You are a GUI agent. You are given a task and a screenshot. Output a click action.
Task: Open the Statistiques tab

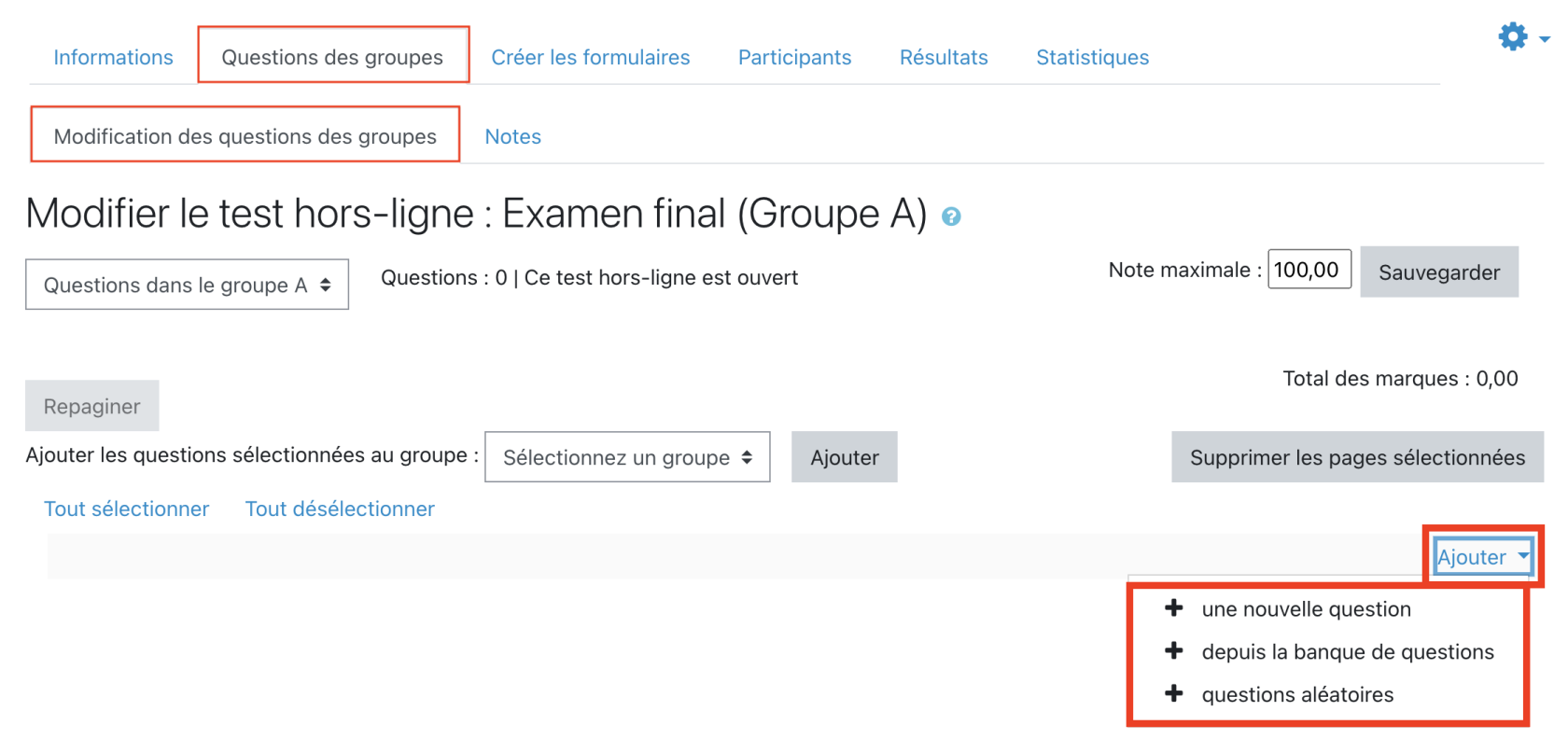point(1092,57)
